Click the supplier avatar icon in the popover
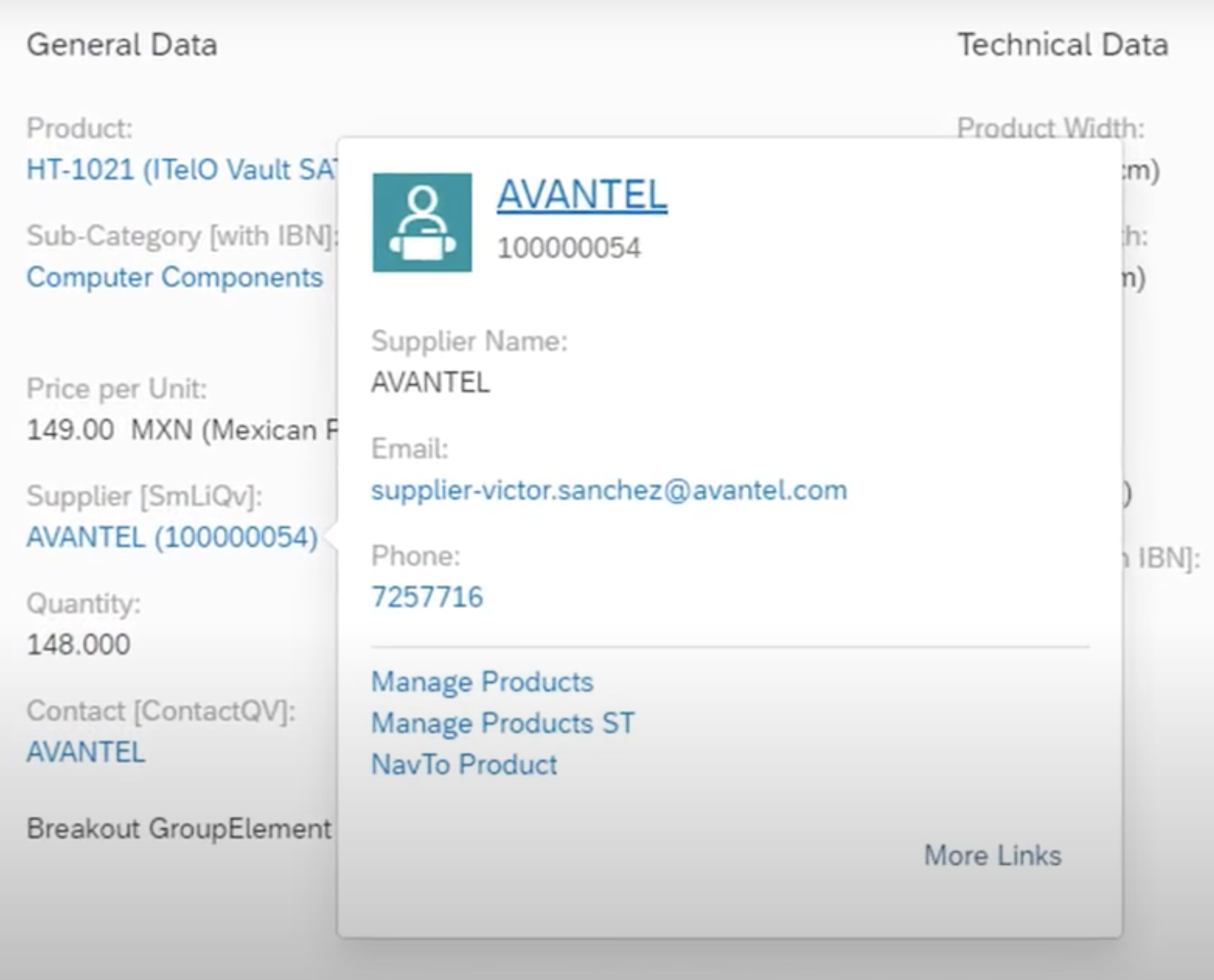 pos(422,223)
